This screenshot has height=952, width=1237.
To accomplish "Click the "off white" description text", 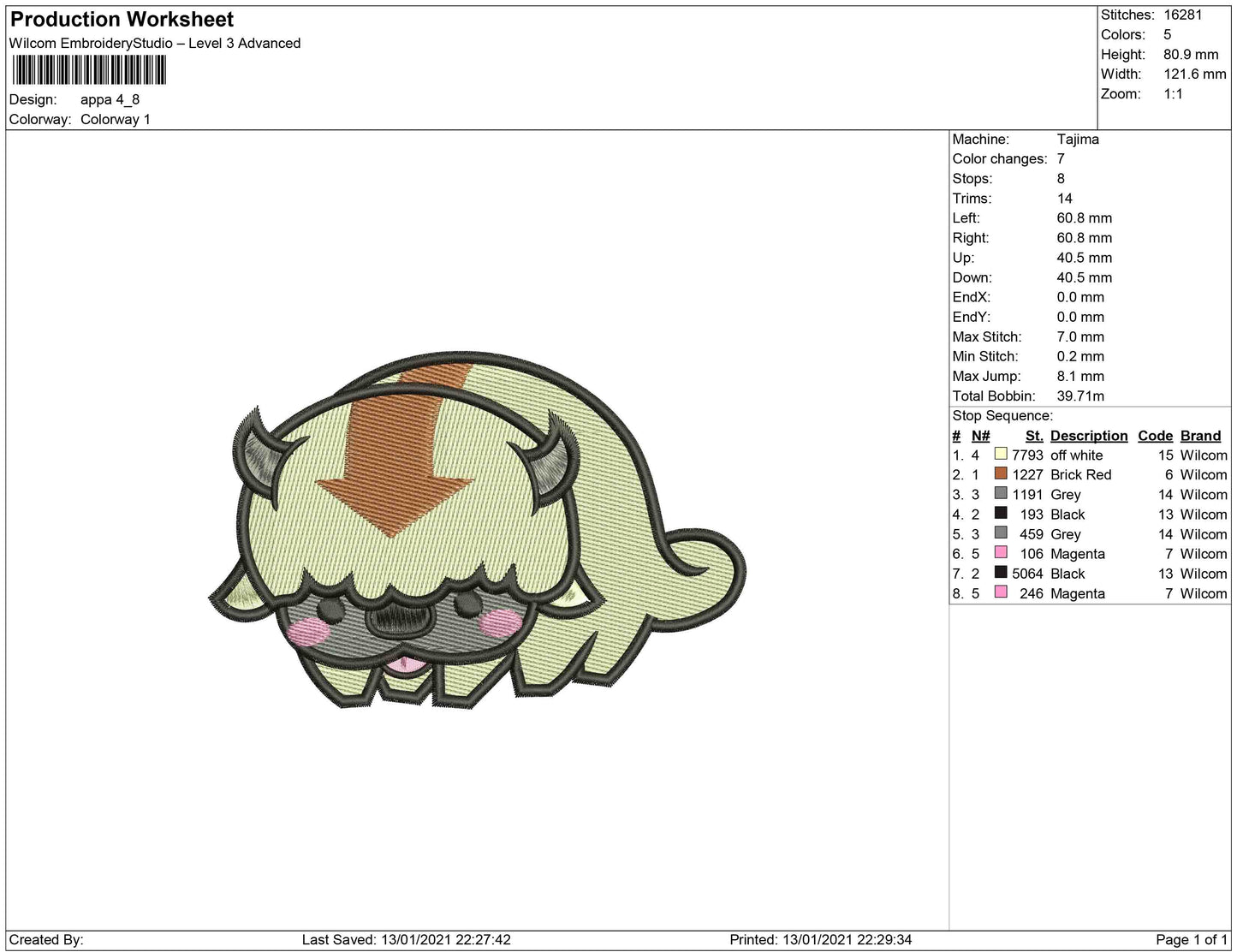I will point(1077,455).
